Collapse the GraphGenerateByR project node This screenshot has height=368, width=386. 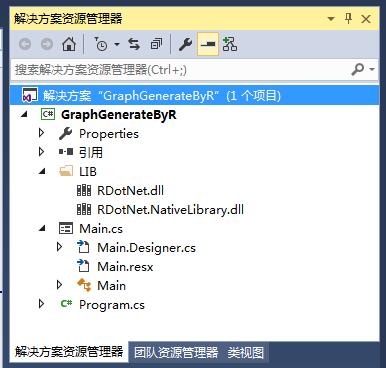click(24, 115)
